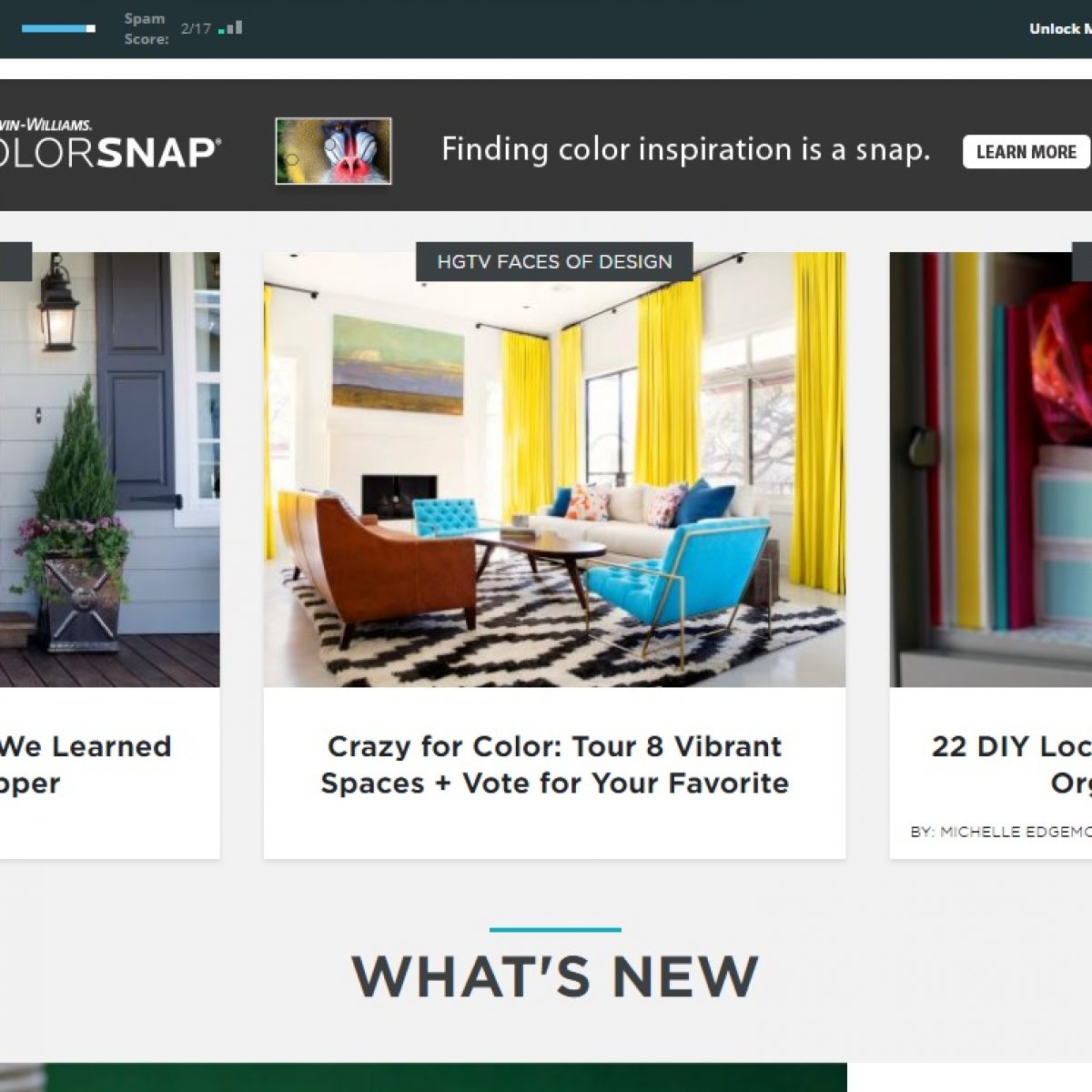Click the 2/17 spam score value

point(196,29)
